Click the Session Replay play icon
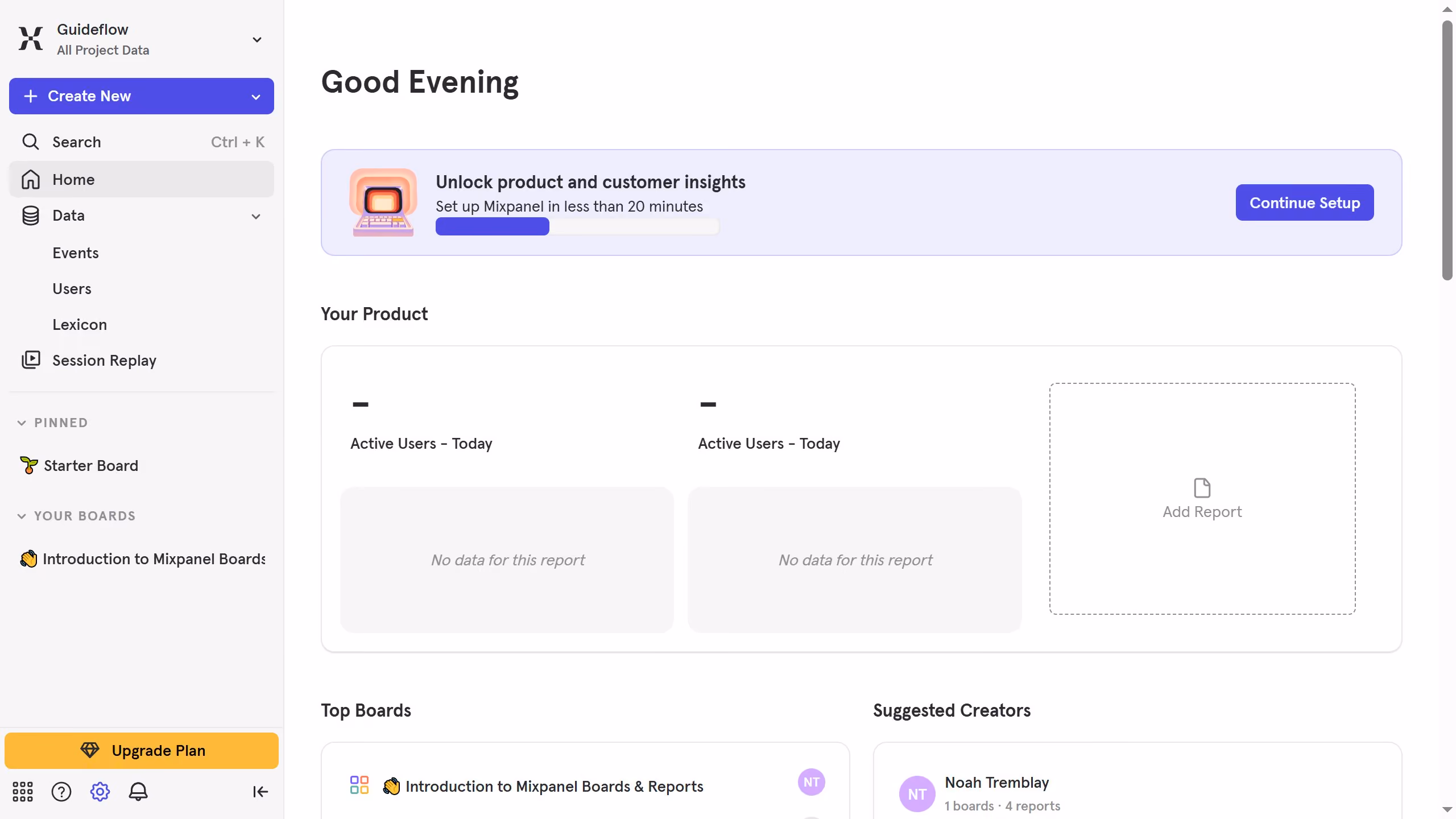 (x=31, y=360)
